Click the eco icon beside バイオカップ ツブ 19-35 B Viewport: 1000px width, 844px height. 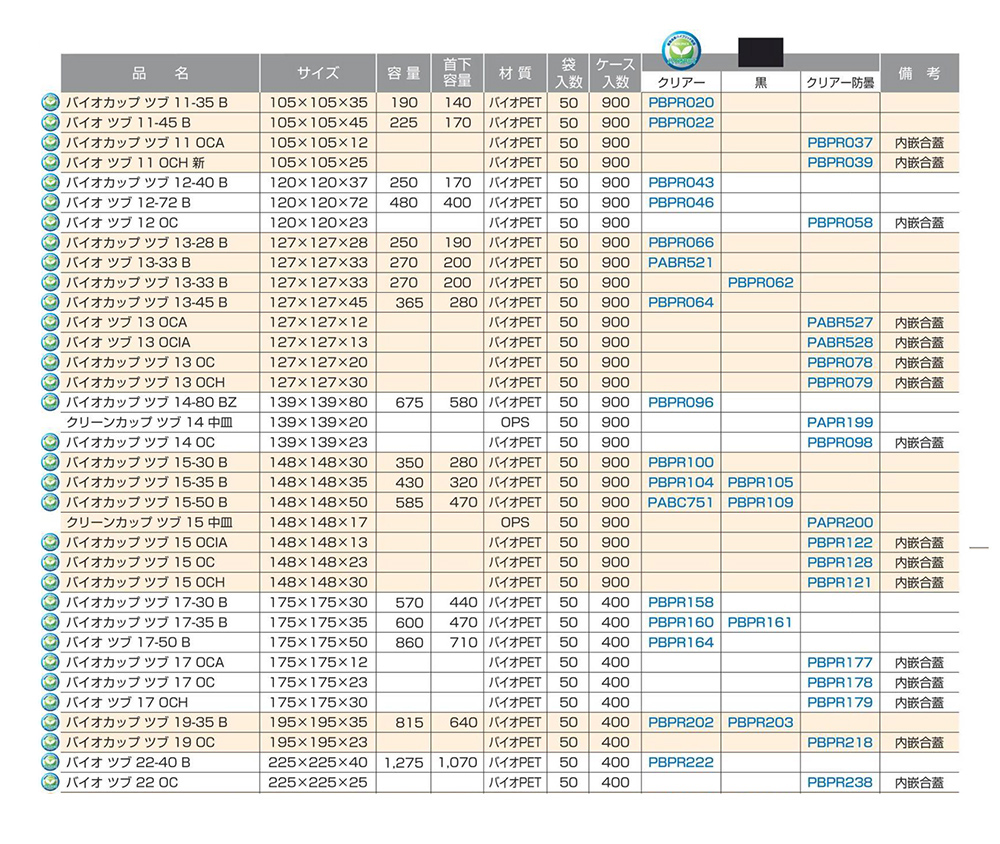point(50,722)
